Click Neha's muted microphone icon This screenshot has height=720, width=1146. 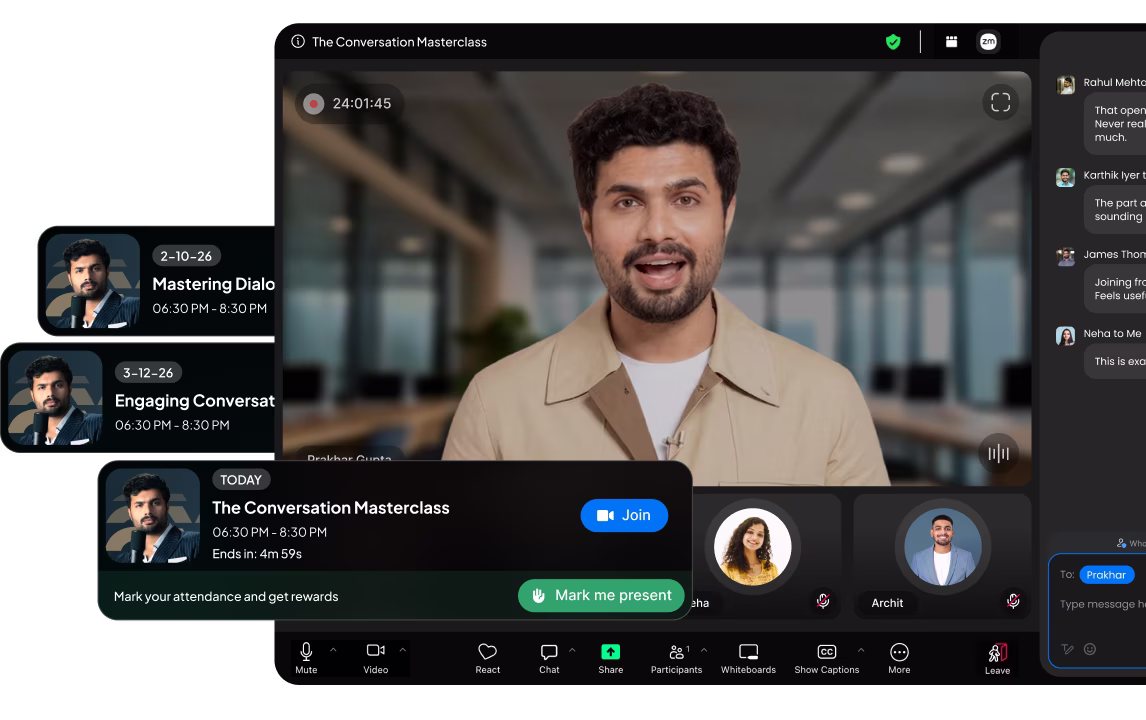point(823,601)
